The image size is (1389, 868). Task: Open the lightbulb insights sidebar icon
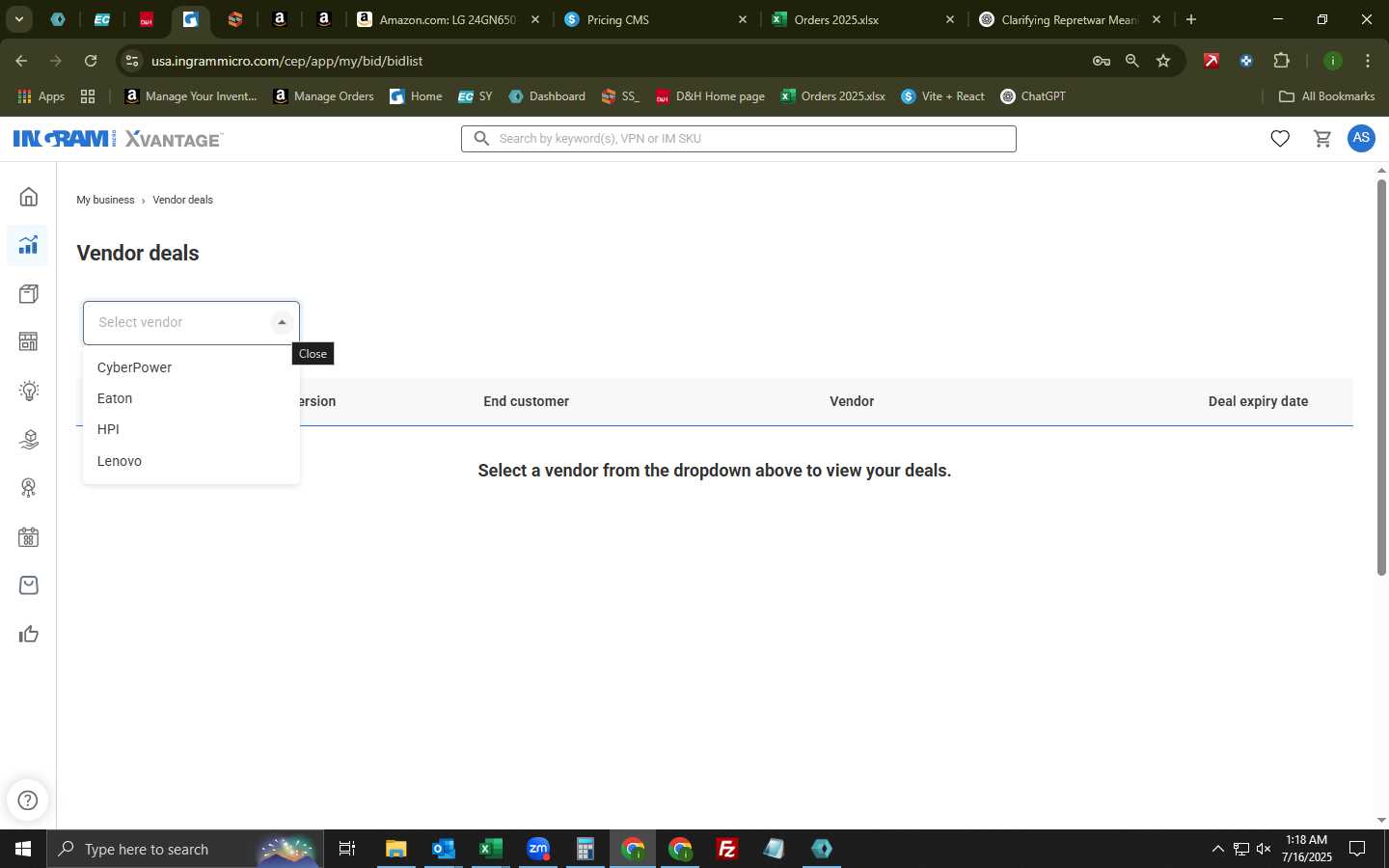tap(29, 391)
